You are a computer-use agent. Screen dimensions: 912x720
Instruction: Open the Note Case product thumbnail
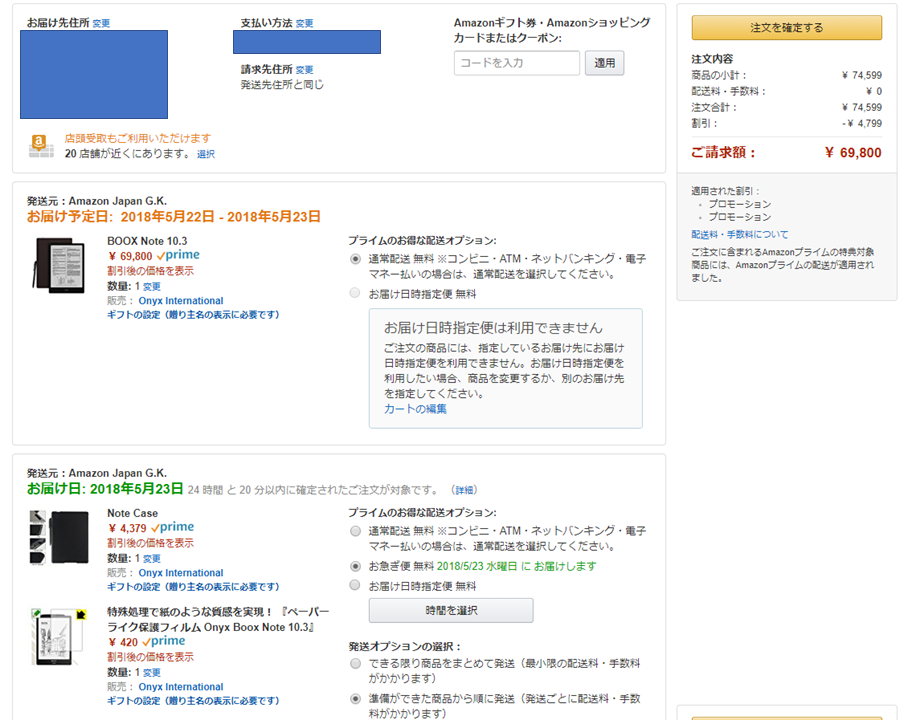click(x=59, y=537)
